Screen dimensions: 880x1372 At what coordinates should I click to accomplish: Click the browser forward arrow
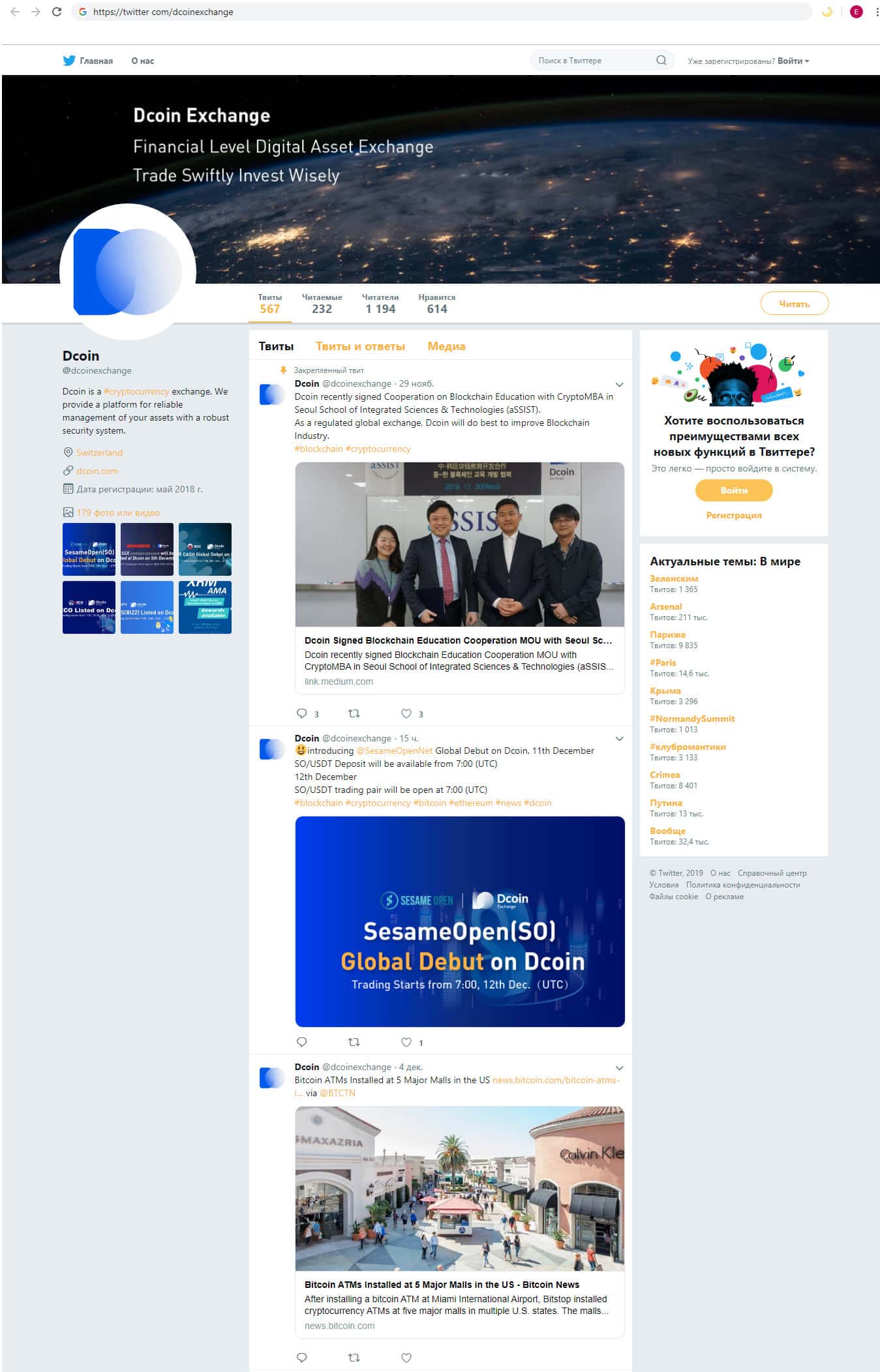tap(36, 12)
